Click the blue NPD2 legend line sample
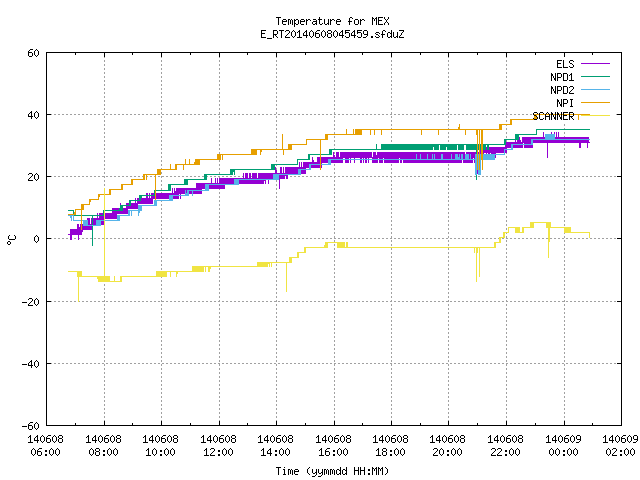Image resolution: width=640 pixels, height=480 pixels. 595,89
